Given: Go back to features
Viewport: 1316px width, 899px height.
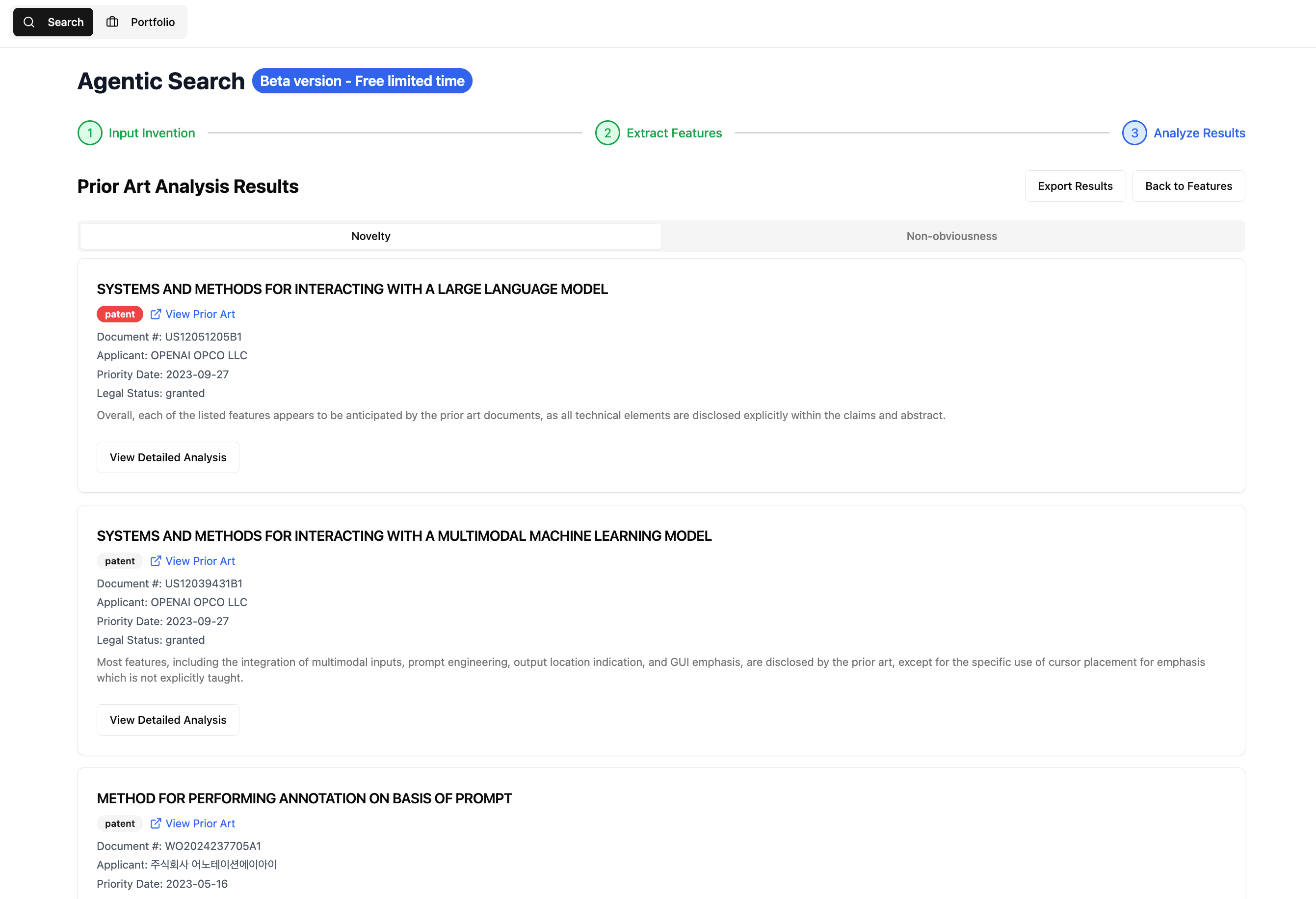Looking at the screenshot, I should tap(1188, 186).
